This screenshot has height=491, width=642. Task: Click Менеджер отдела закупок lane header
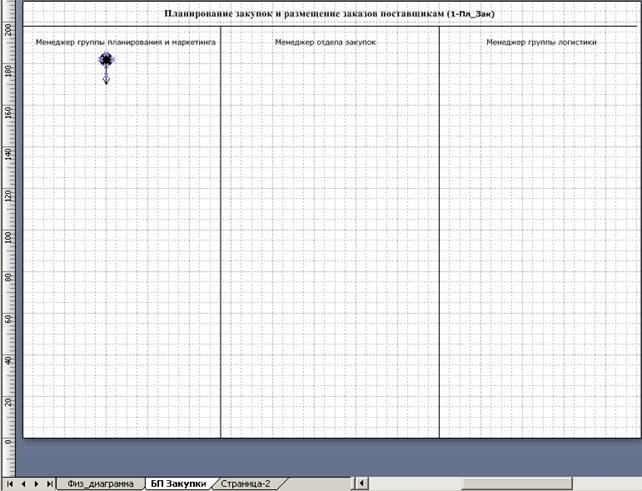326,42
